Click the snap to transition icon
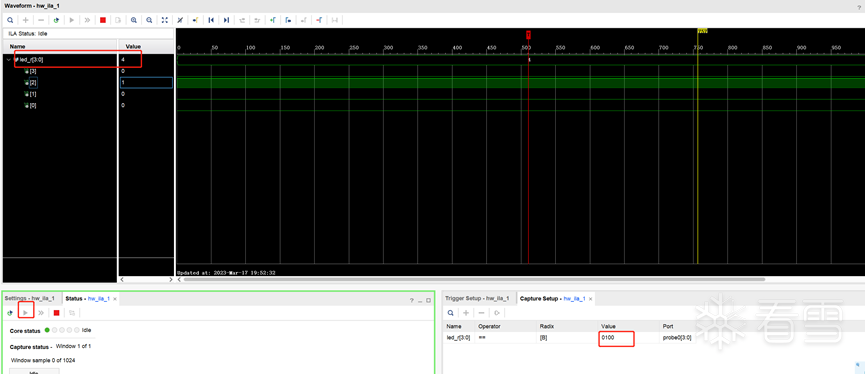This screenshot has width=865, height=374. click(334, 20)
